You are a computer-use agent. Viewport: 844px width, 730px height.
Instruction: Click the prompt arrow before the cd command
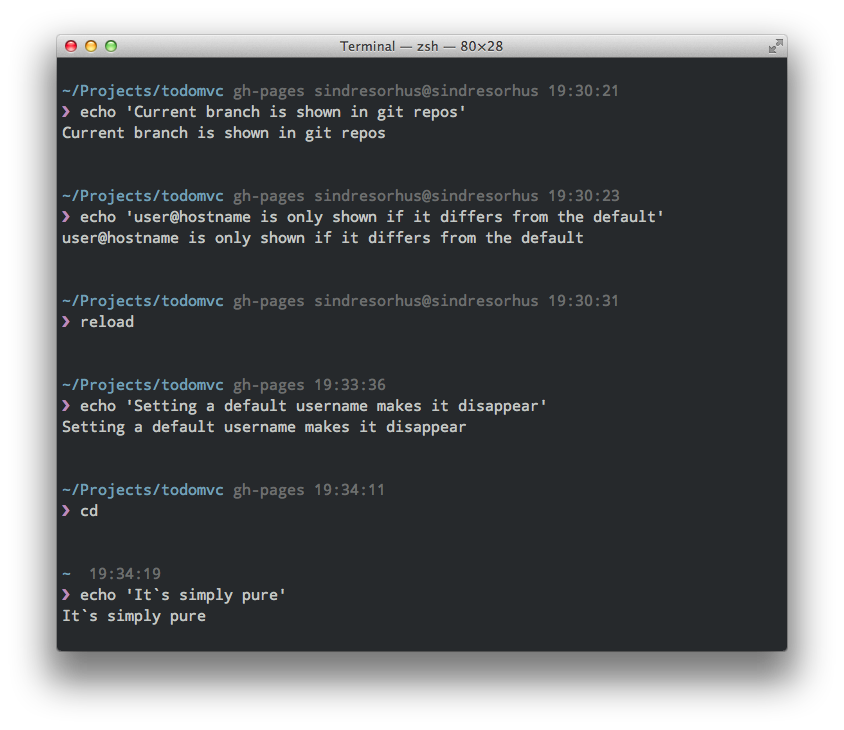(67, 511)
